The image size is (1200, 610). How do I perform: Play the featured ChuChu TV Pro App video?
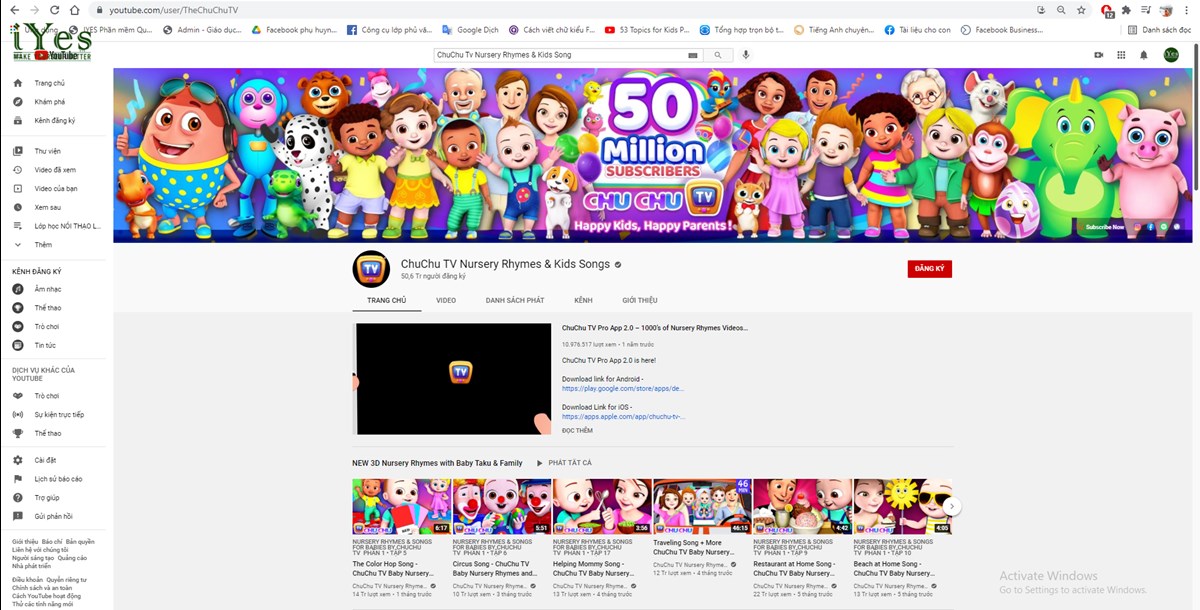coord(452,379)
